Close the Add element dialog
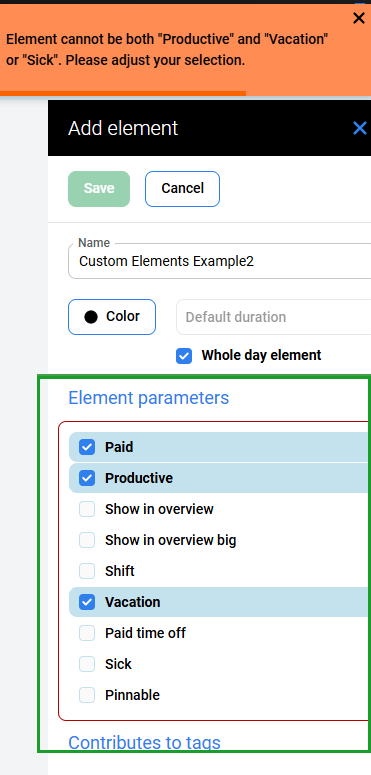371x775 pixels. [x=360, y=129]
